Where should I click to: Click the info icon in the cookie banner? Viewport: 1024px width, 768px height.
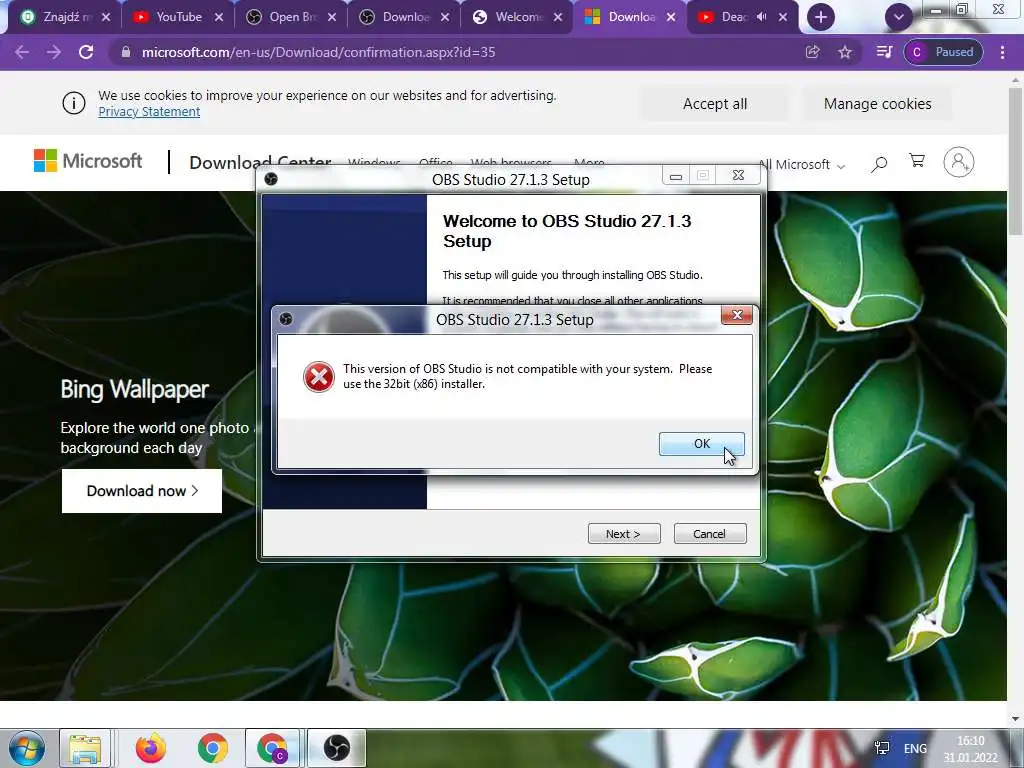coord(73,103)
